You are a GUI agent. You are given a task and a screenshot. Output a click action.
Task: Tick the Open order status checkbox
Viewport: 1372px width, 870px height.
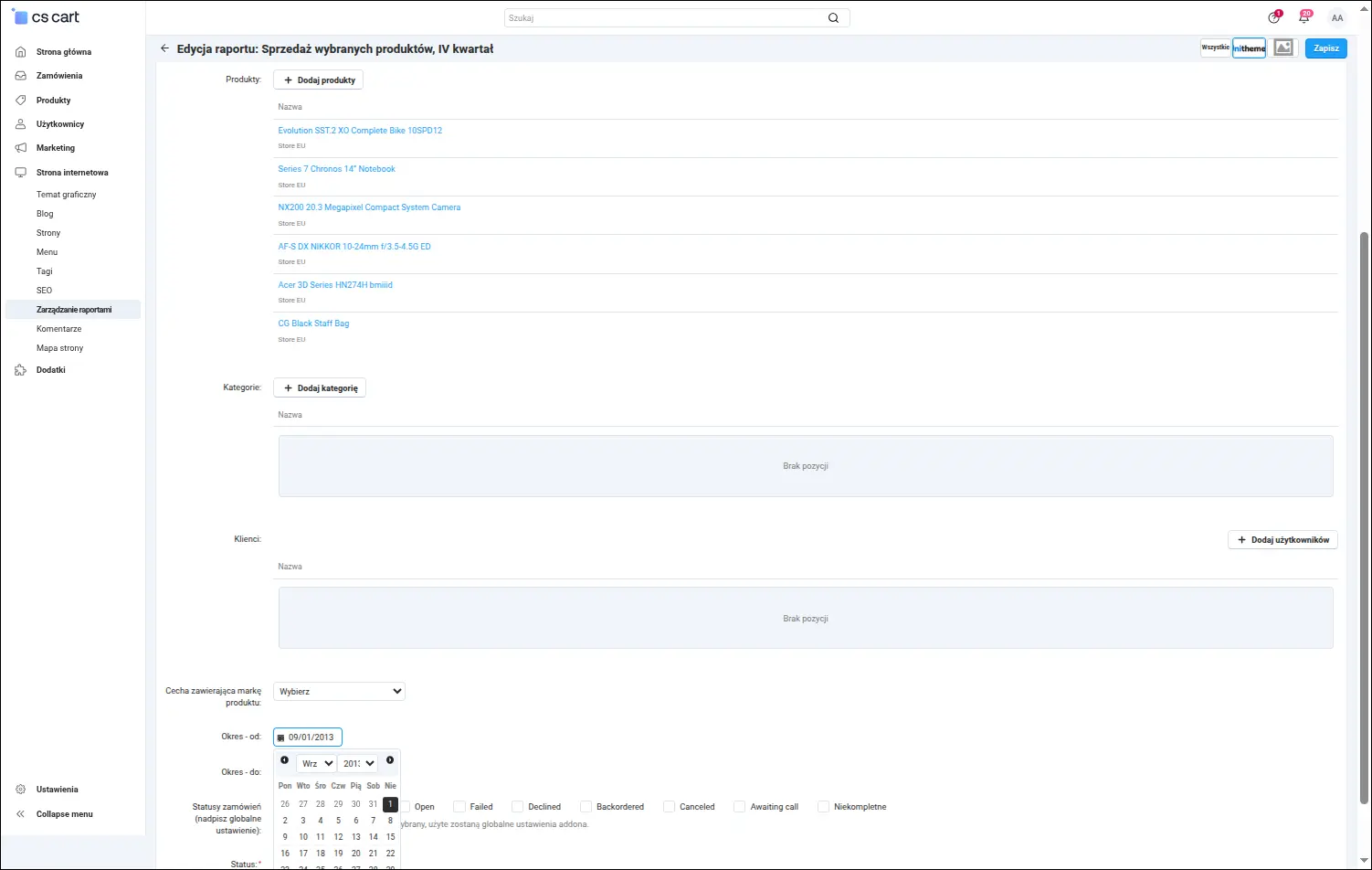point(406,807)
